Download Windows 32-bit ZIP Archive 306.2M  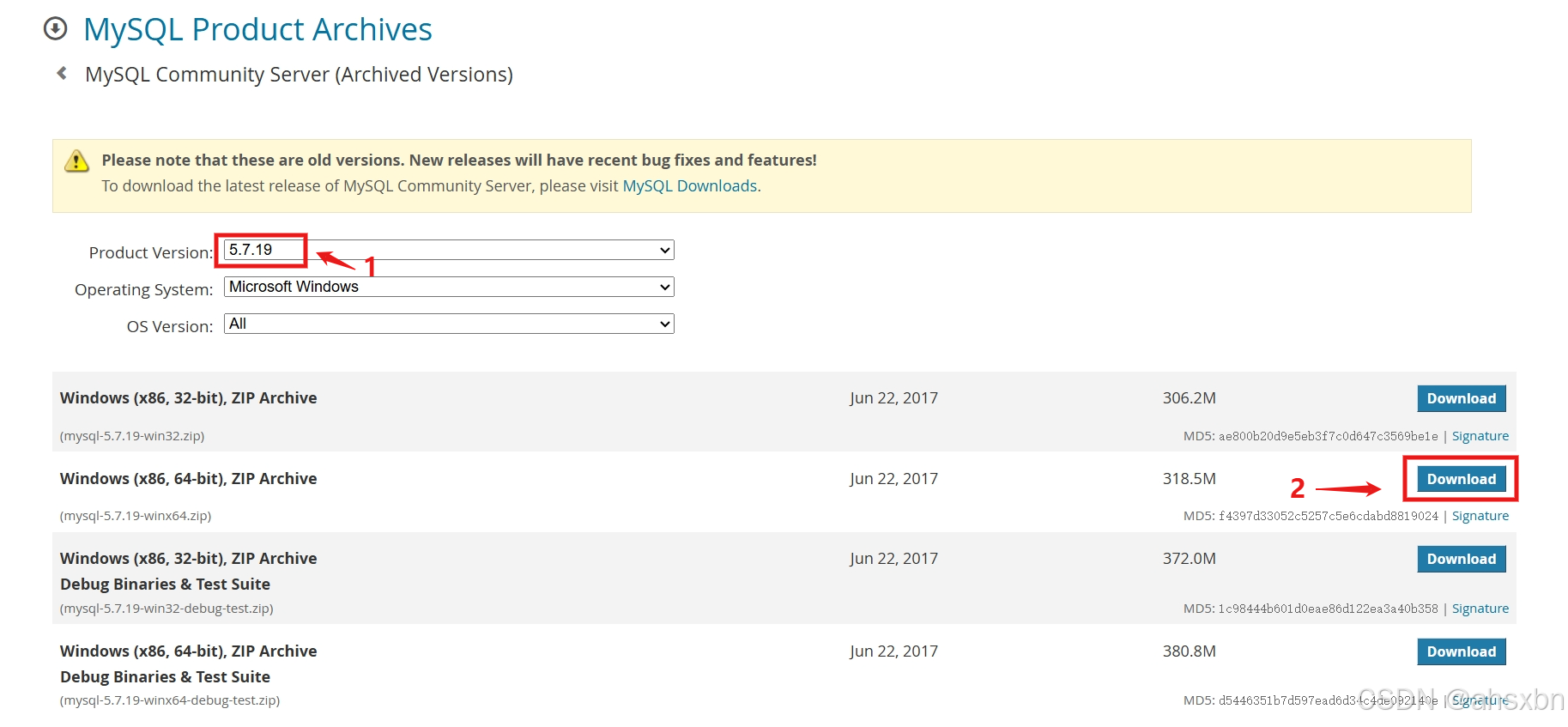(x=1461, y=398)
